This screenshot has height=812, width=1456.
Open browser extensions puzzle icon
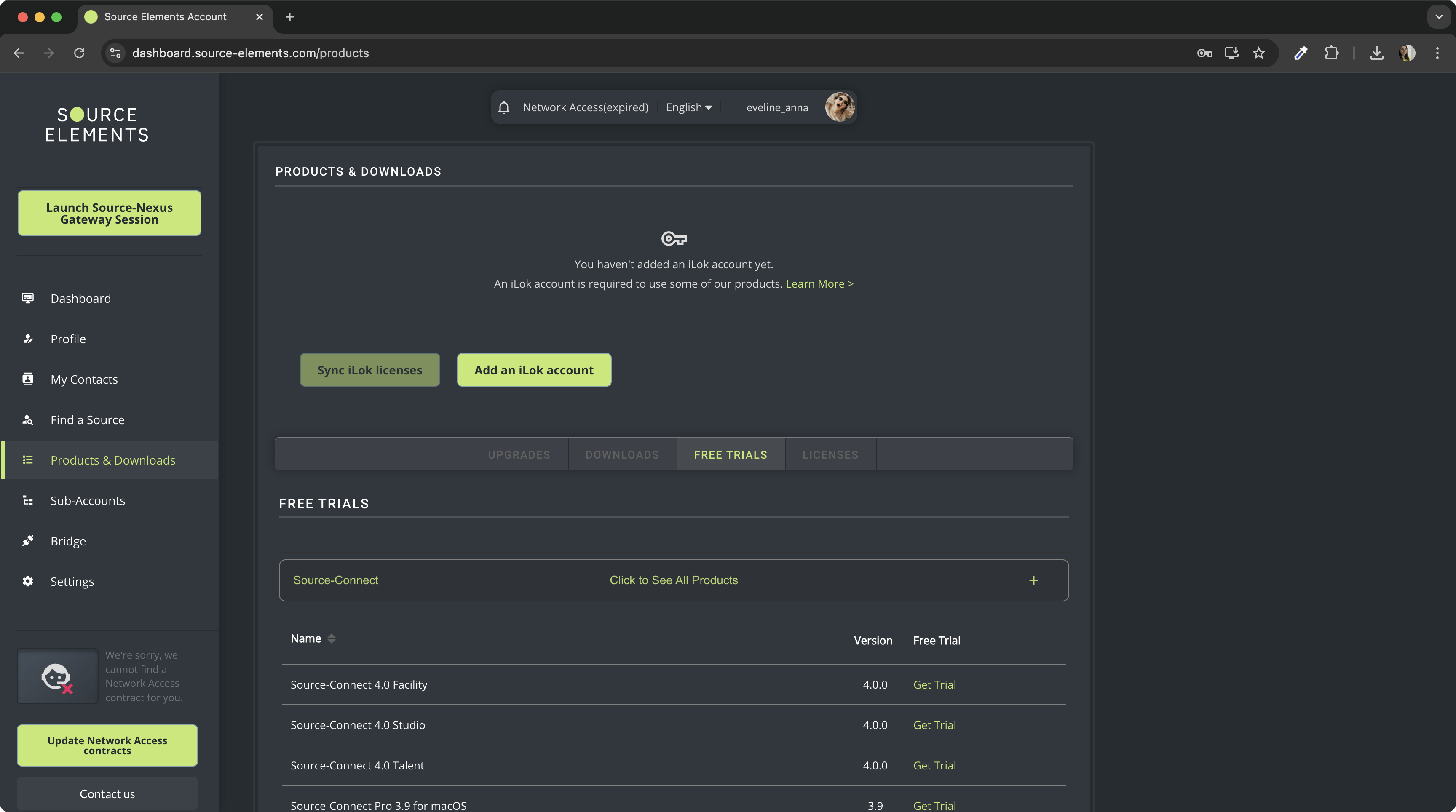pos(1331,53)
